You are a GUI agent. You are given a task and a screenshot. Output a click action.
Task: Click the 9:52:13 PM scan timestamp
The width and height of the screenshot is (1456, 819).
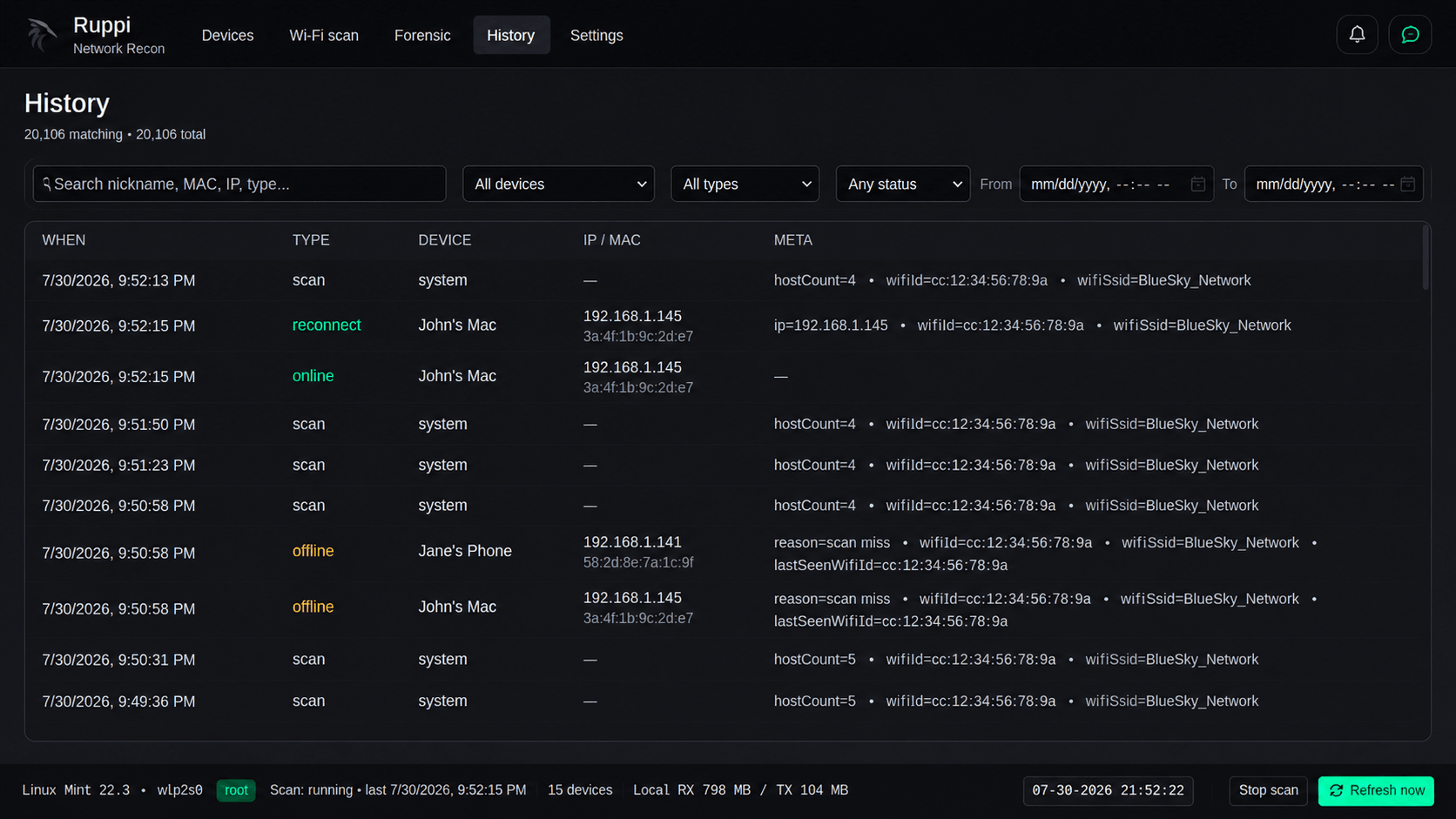coord(118,280)
